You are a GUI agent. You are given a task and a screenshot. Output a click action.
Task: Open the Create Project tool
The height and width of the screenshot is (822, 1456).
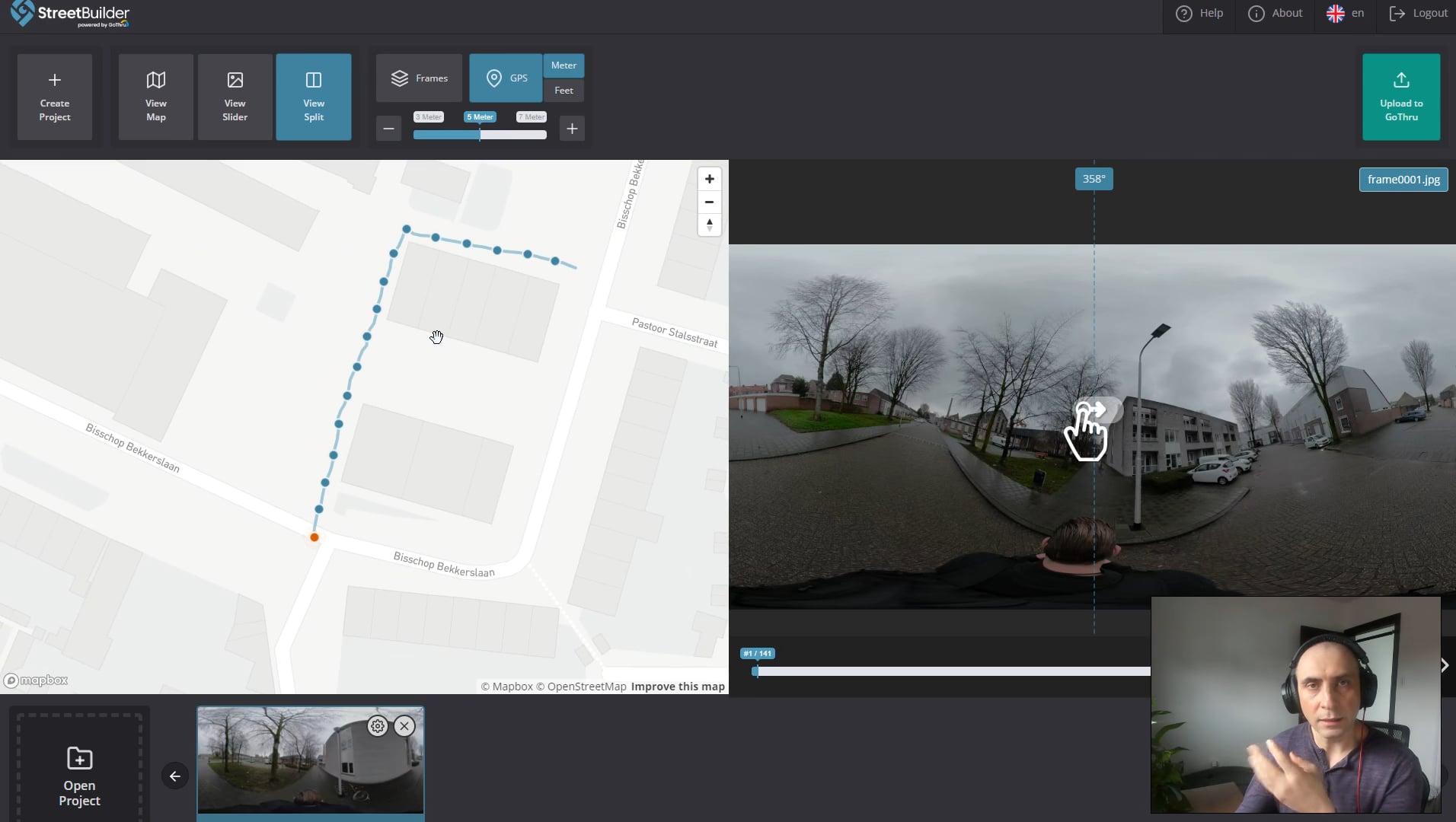pyautogui.click(x=53, y=96)
